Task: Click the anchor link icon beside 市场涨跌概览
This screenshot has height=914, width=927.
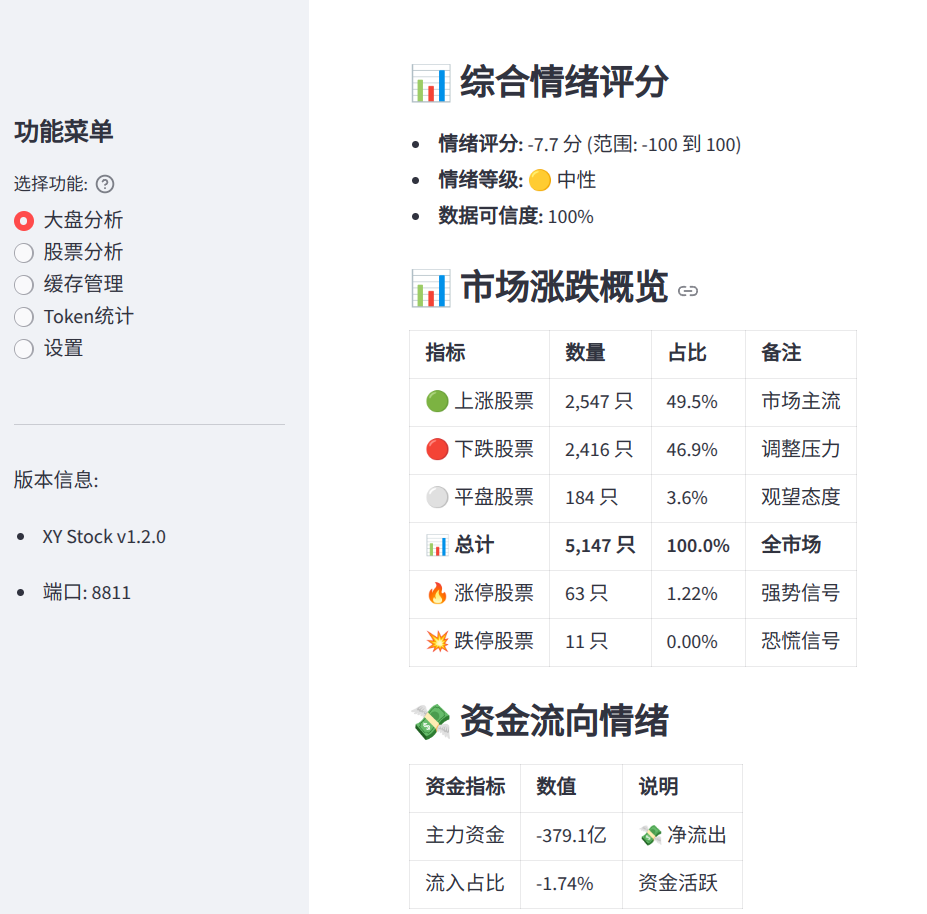Action: click(688, 291)
